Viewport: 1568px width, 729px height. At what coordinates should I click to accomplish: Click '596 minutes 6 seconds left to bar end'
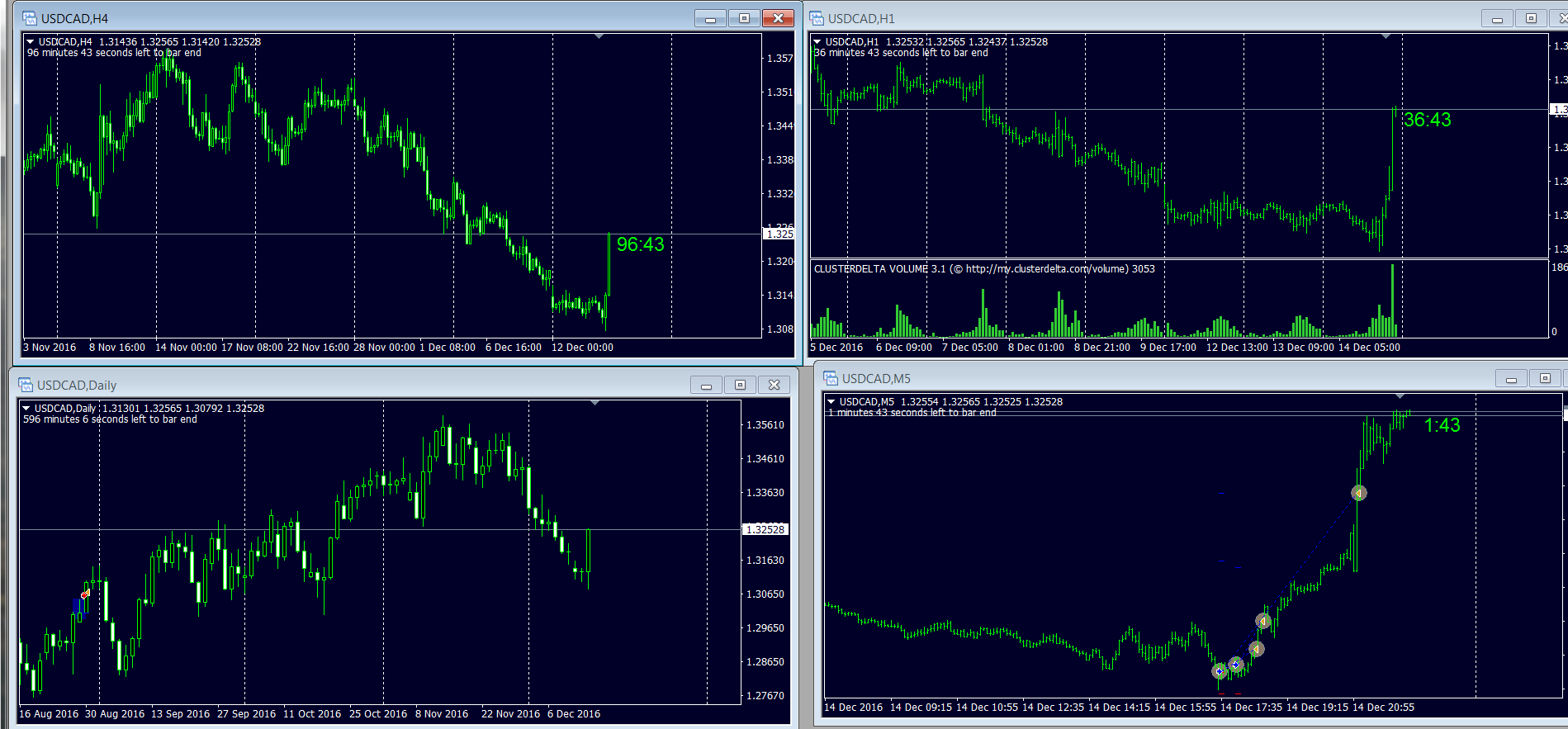click(x=110, y=419)
